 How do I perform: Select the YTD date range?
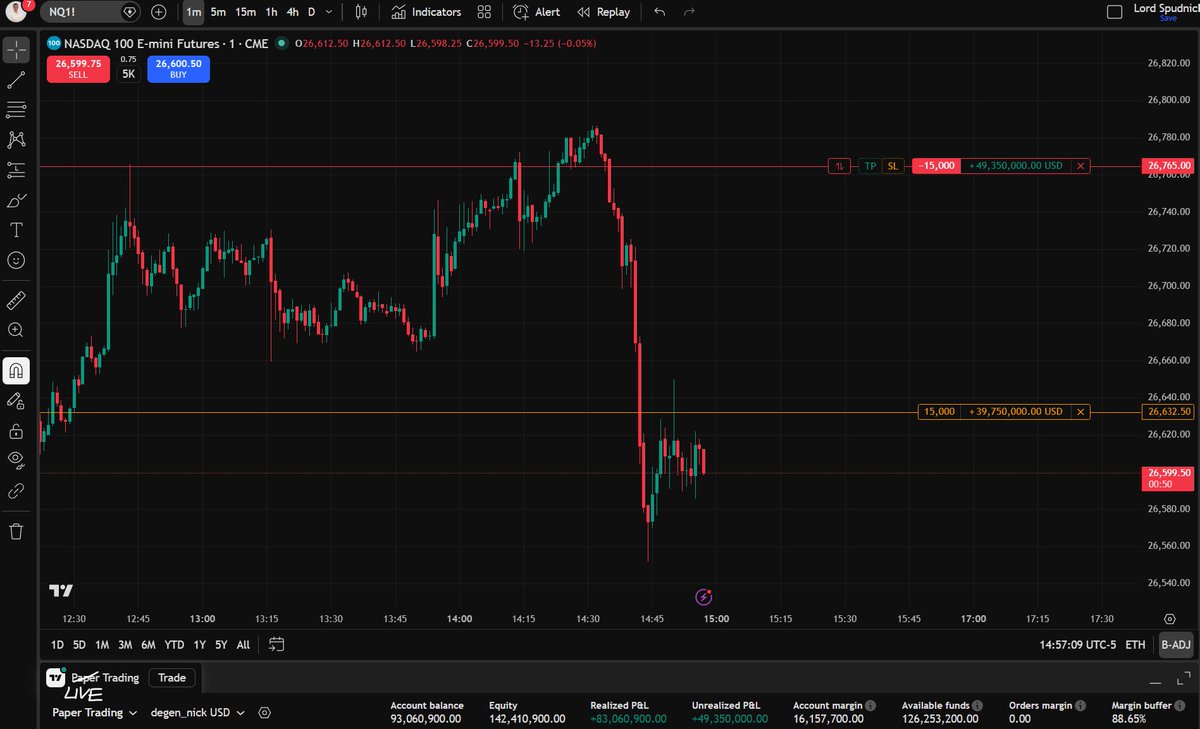pyautogui.click(x=174, y=645)
